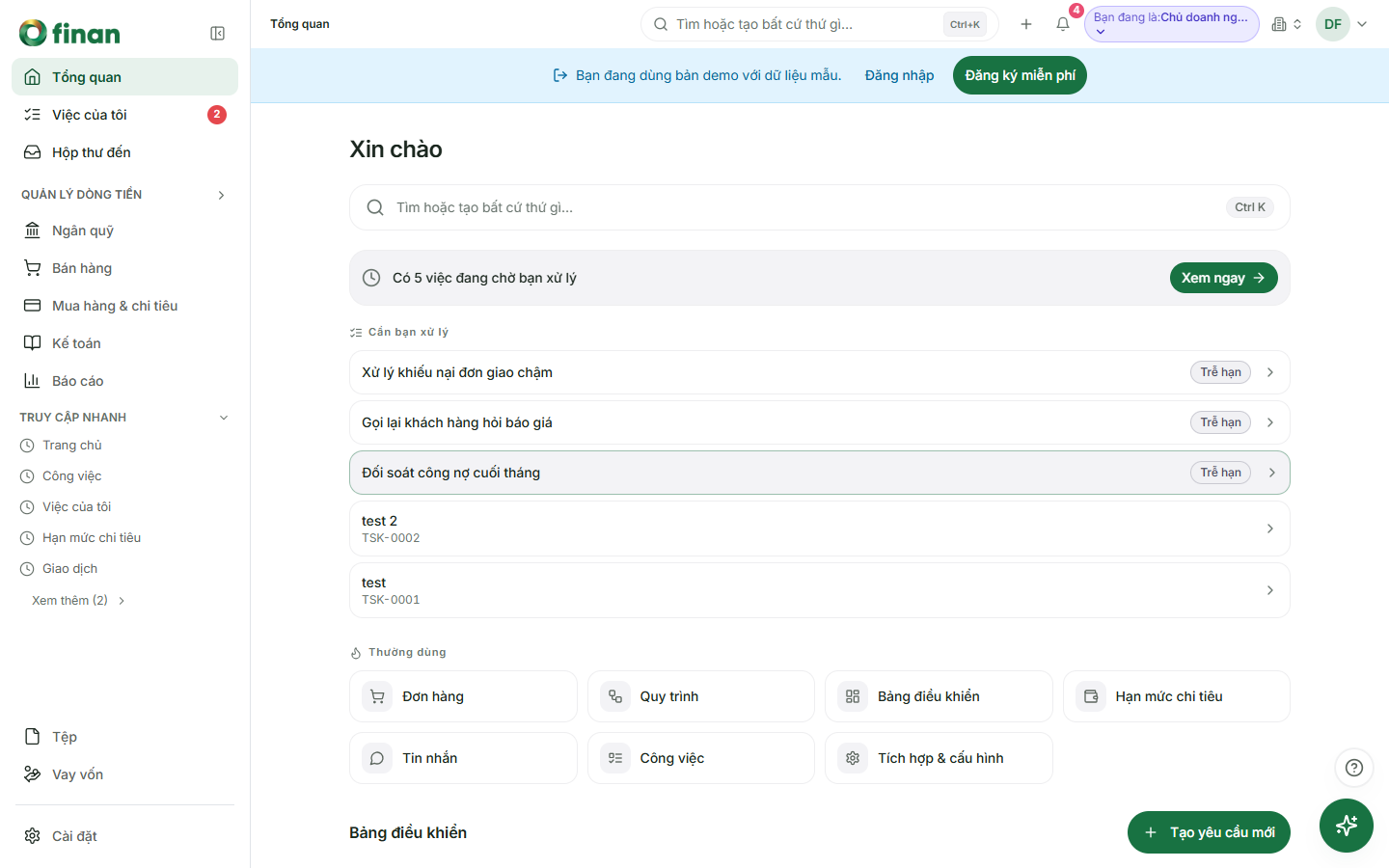This screenshot has width=1389, height=868.
Task: Open the test TSK-0001 row
Action: point(819,590)
